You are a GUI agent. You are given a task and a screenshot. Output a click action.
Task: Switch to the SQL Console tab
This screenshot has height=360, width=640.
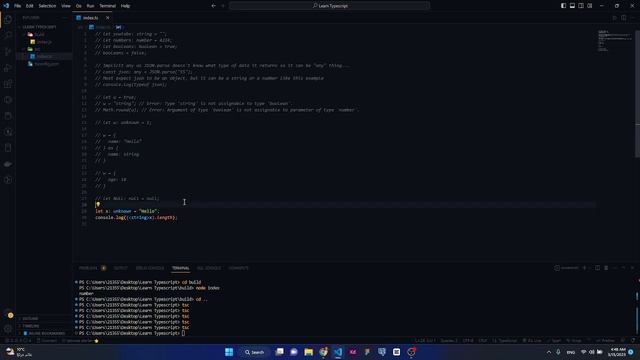pos(209,268)
